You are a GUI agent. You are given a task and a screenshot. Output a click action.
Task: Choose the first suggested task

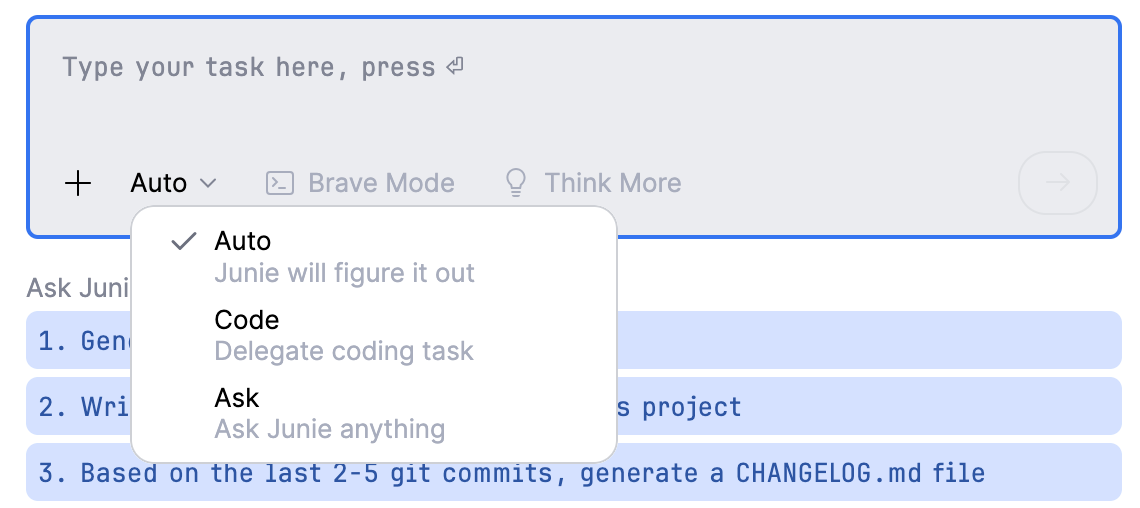[x=868, y=340]
